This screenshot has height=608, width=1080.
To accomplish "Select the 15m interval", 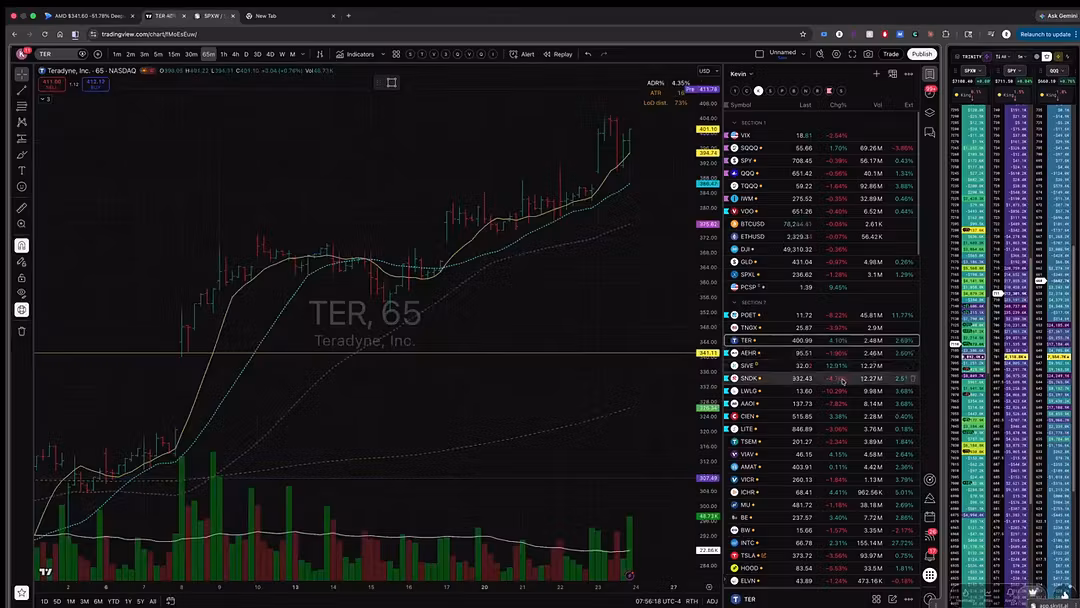I will tap(174, 54).
